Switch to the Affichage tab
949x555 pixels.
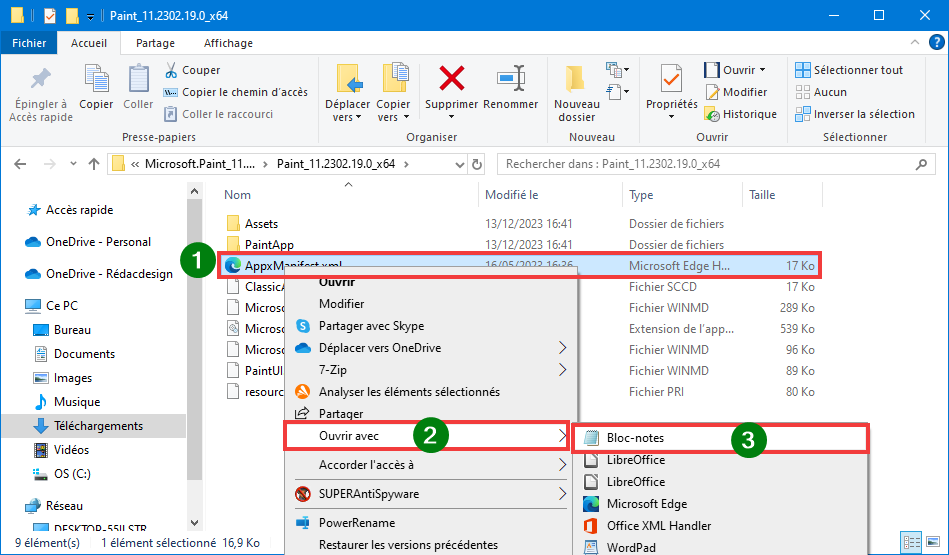(x=228, y=43)
